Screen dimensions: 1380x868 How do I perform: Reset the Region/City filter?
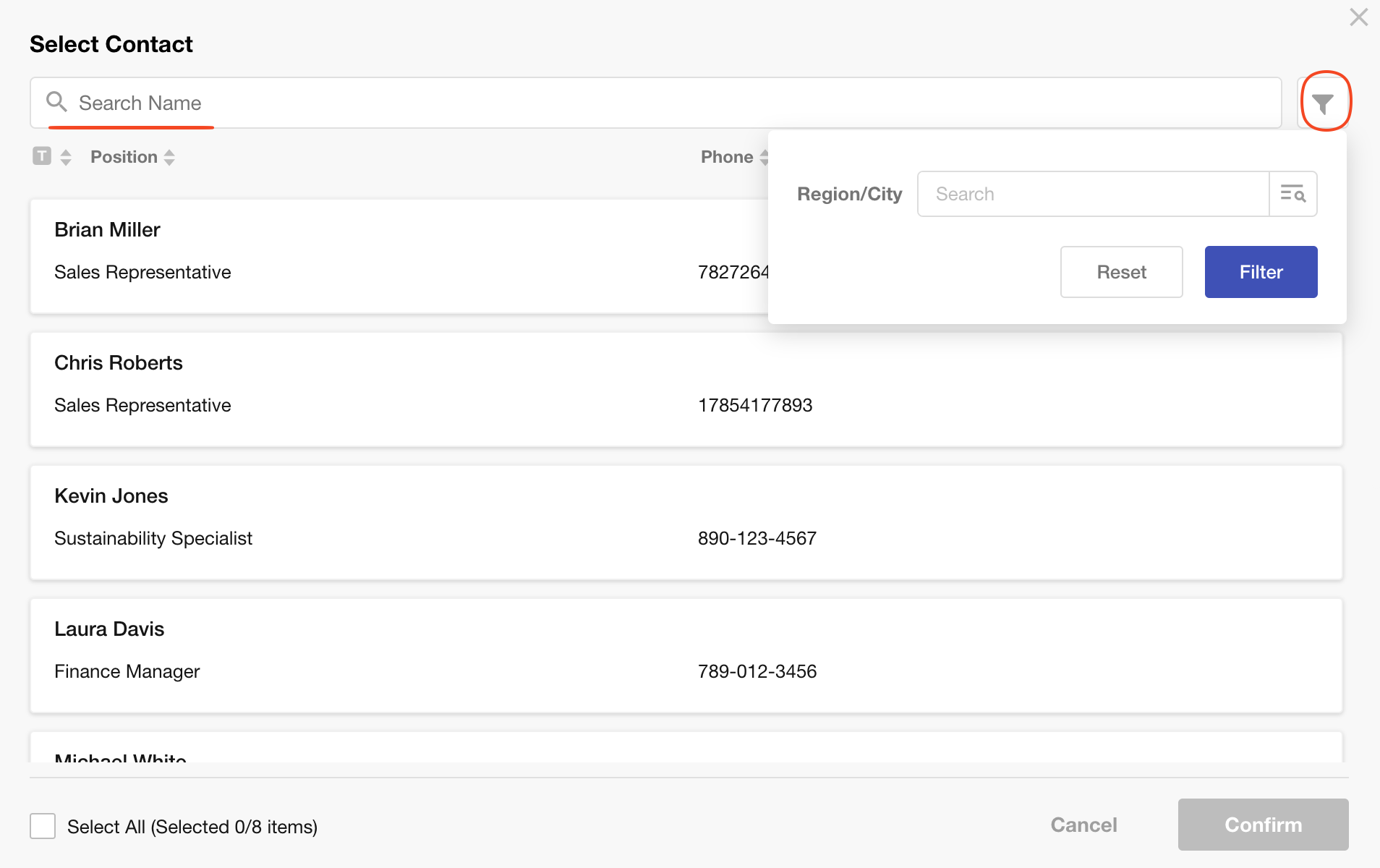pyautogui.click(x=1121, y=272)
